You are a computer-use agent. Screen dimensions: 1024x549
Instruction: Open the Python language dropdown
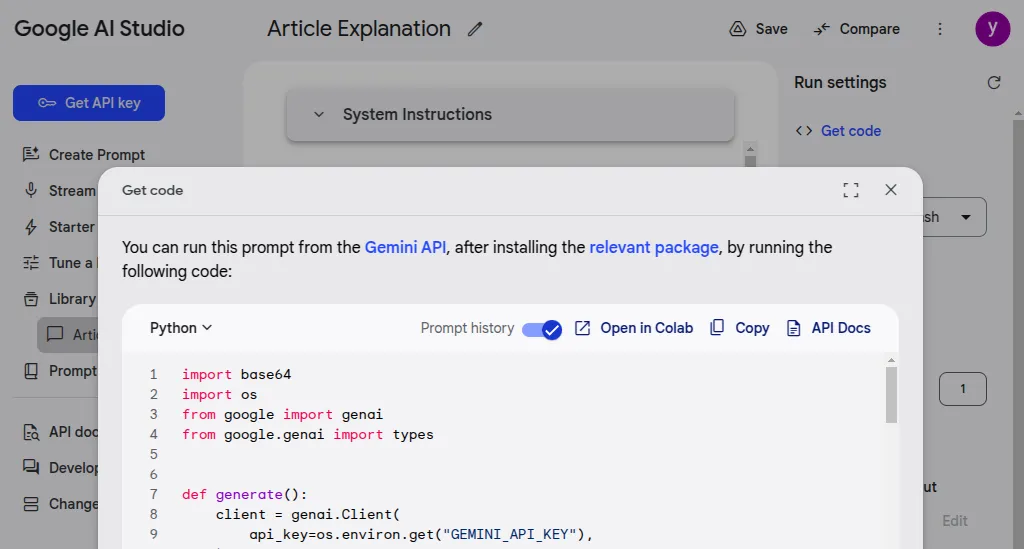[181, 328]
